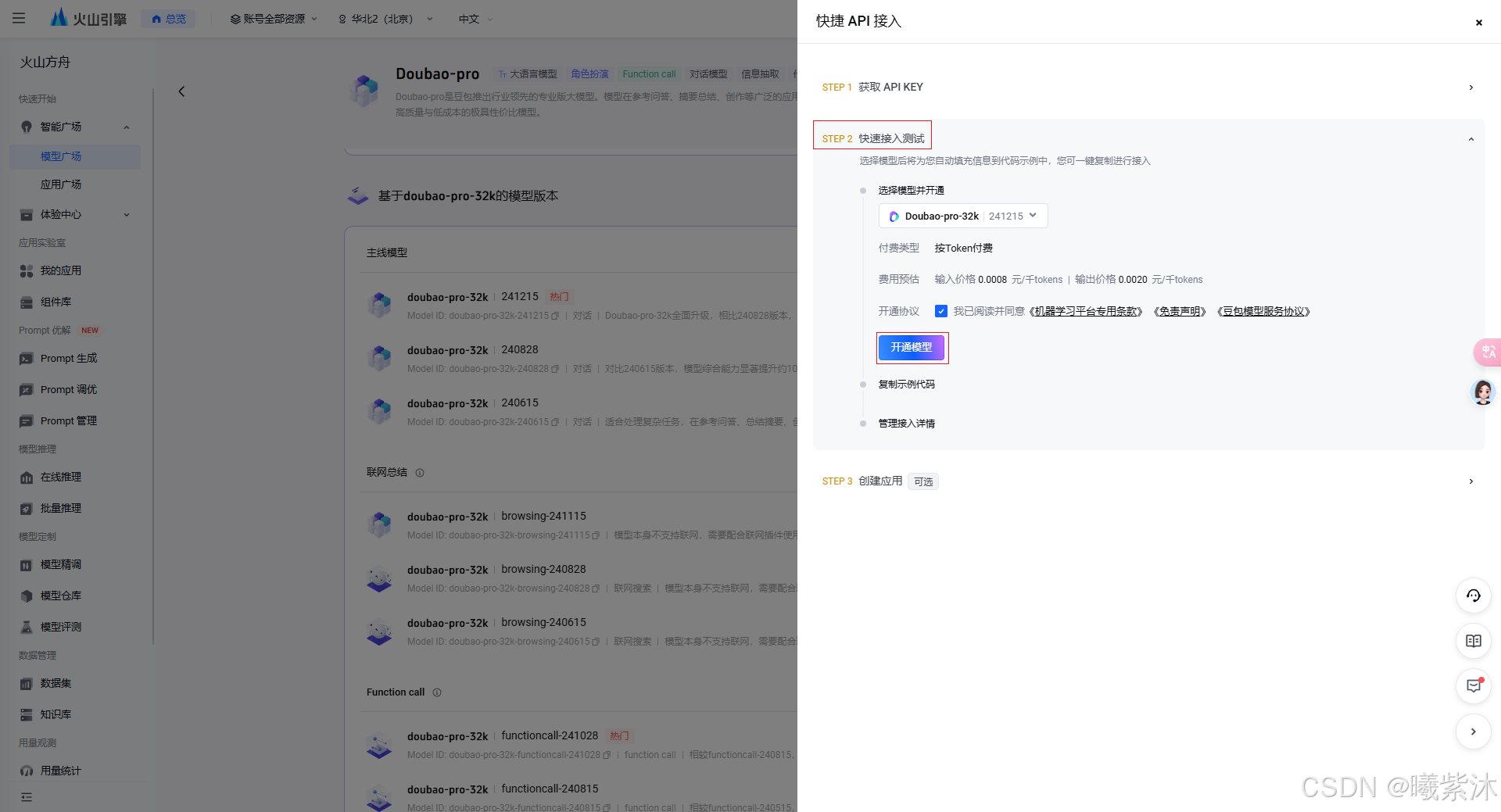
Task: Collapse STEP 2 快速接入测试
Action: point(1471,139)
